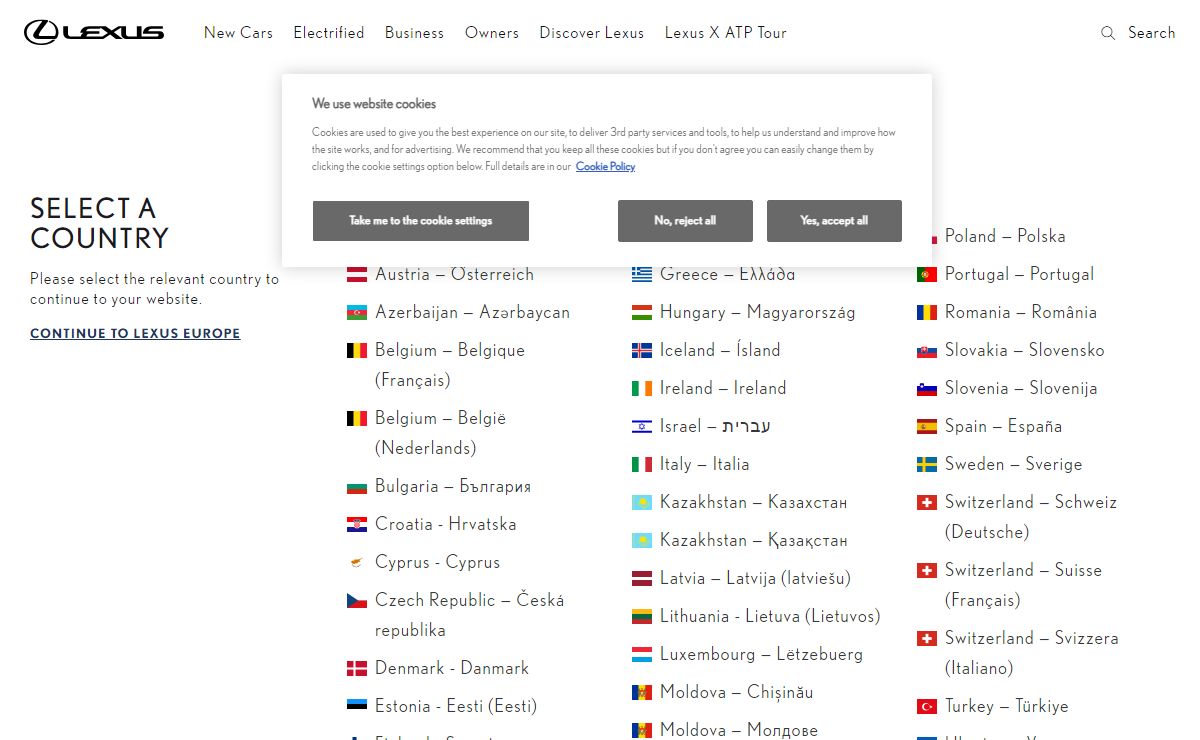Open the Cookie Policy link

(x=605, y=167)
